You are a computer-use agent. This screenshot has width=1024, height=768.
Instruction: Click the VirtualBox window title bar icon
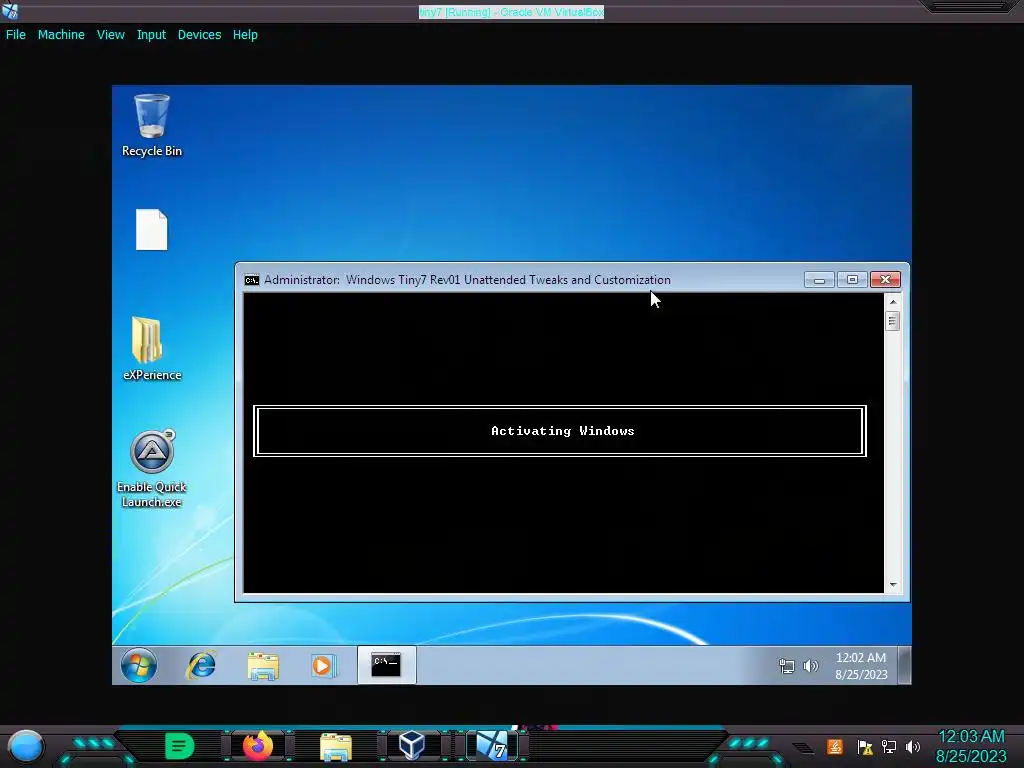coord(10,11)
